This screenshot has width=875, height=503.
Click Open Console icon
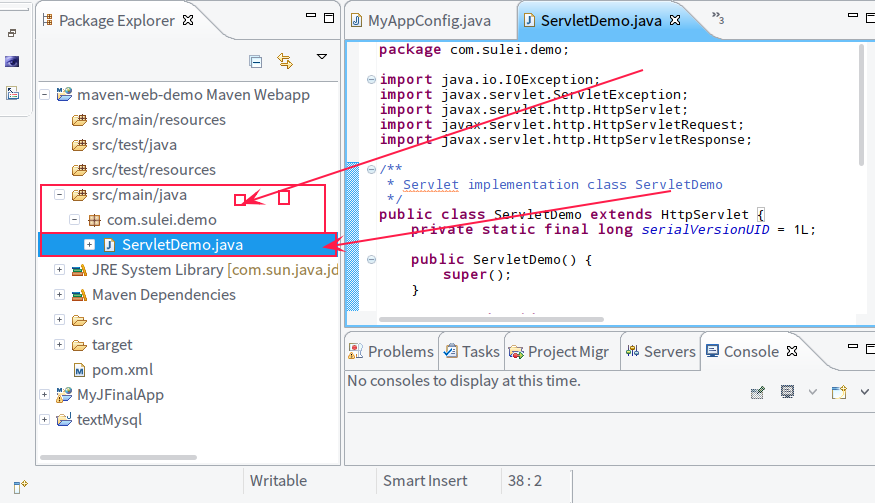(x=839, y=392)
